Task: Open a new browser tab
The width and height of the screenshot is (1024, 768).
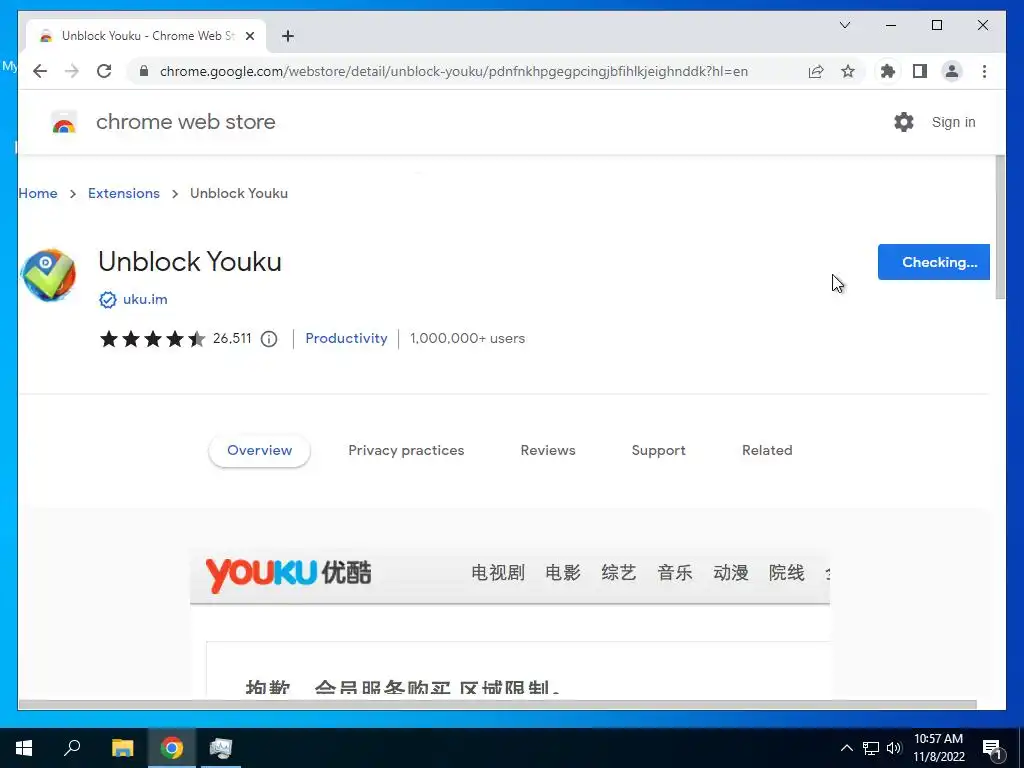Action: tap(288, 36)
